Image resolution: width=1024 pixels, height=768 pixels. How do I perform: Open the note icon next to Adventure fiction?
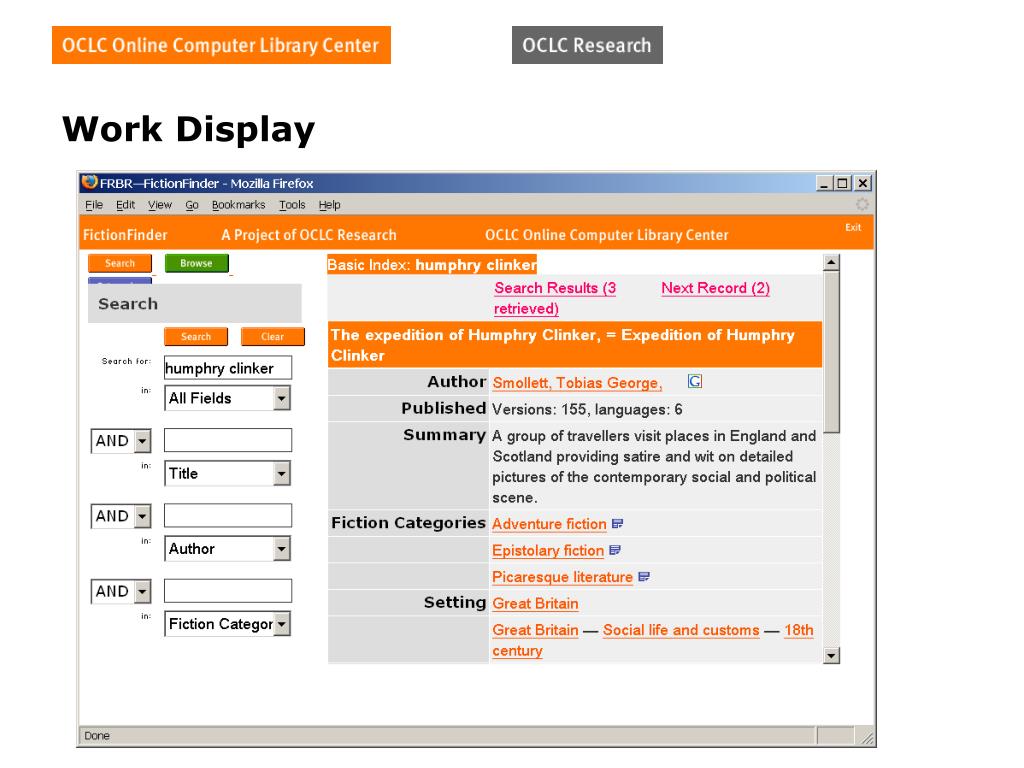coord(617,524)
